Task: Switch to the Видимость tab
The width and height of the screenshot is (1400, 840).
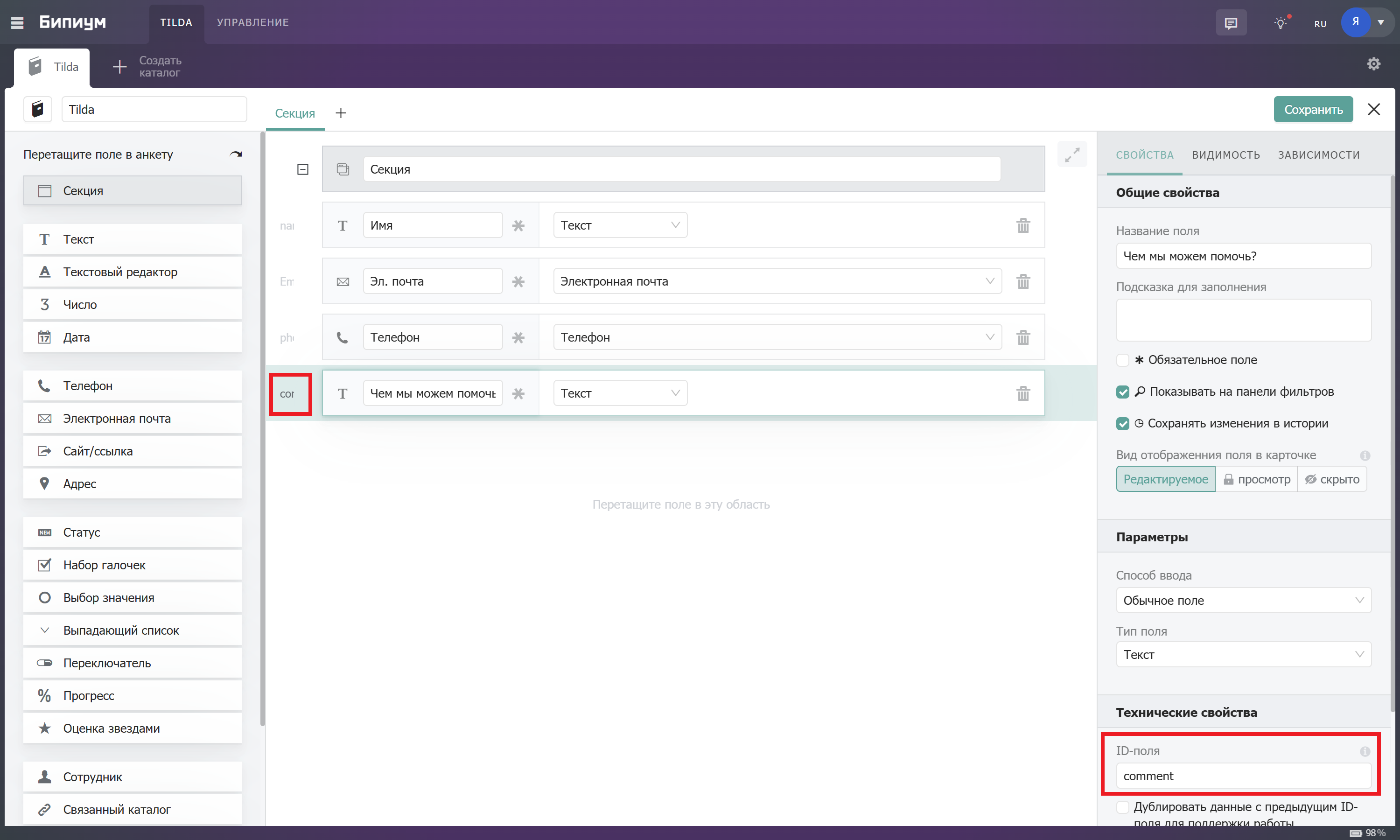Action: 1226,155
